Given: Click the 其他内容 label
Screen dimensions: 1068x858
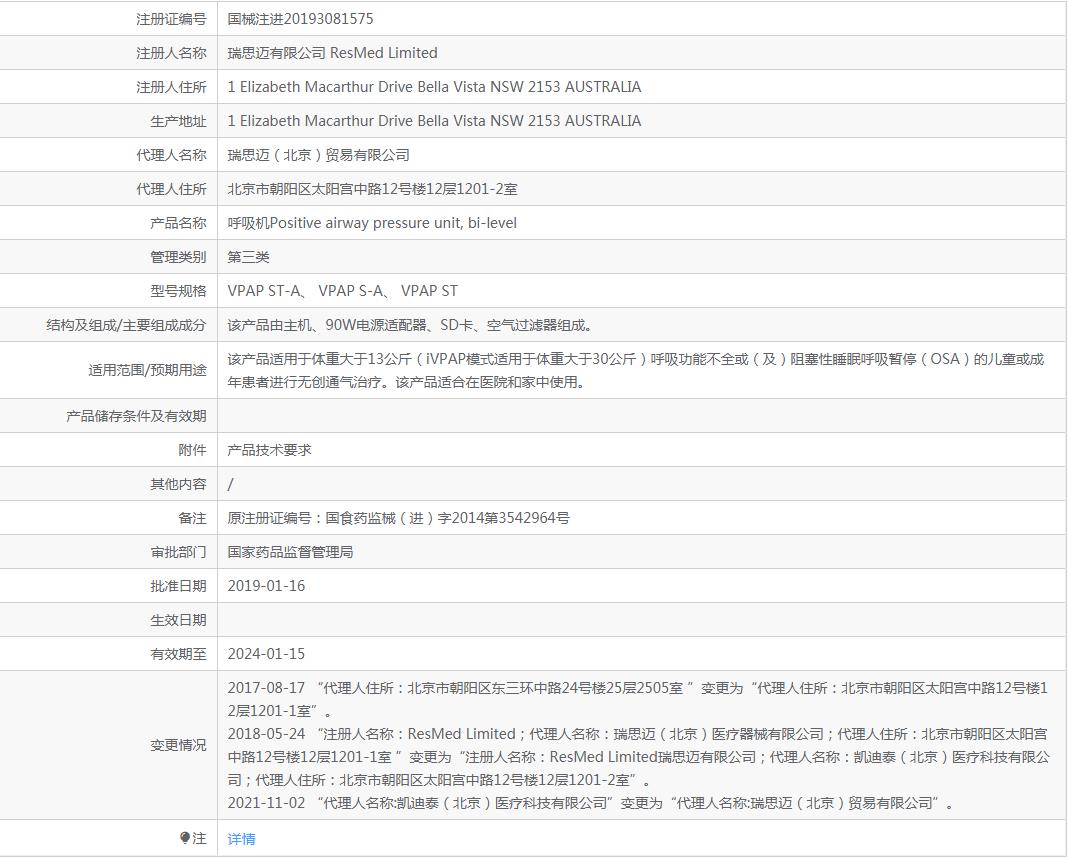Looking at the screenshot, I should pyautogui.click(x=178, y=484).
